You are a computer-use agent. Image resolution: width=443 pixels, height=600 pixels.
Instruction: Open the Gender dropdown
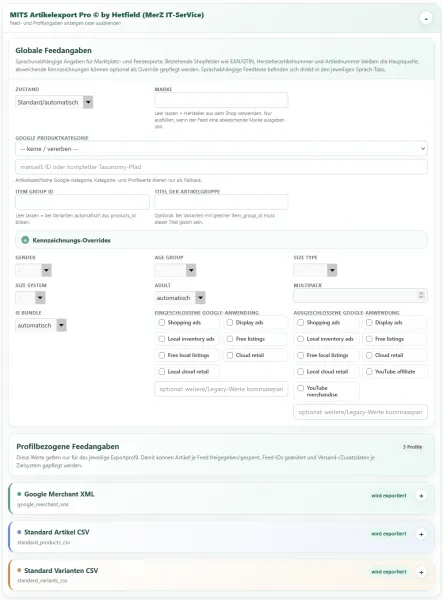[33, 270]
